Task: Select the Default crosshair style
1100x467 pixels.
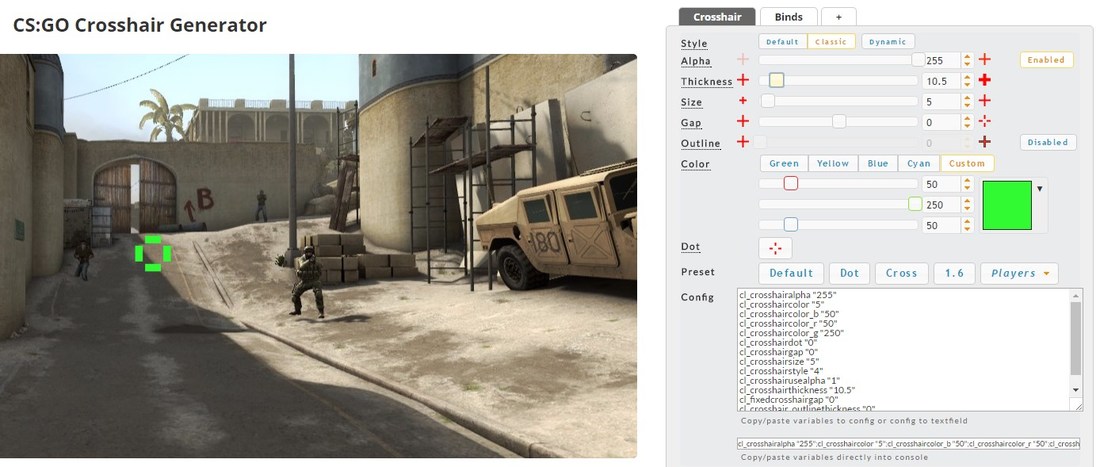Action: point(782,42)
